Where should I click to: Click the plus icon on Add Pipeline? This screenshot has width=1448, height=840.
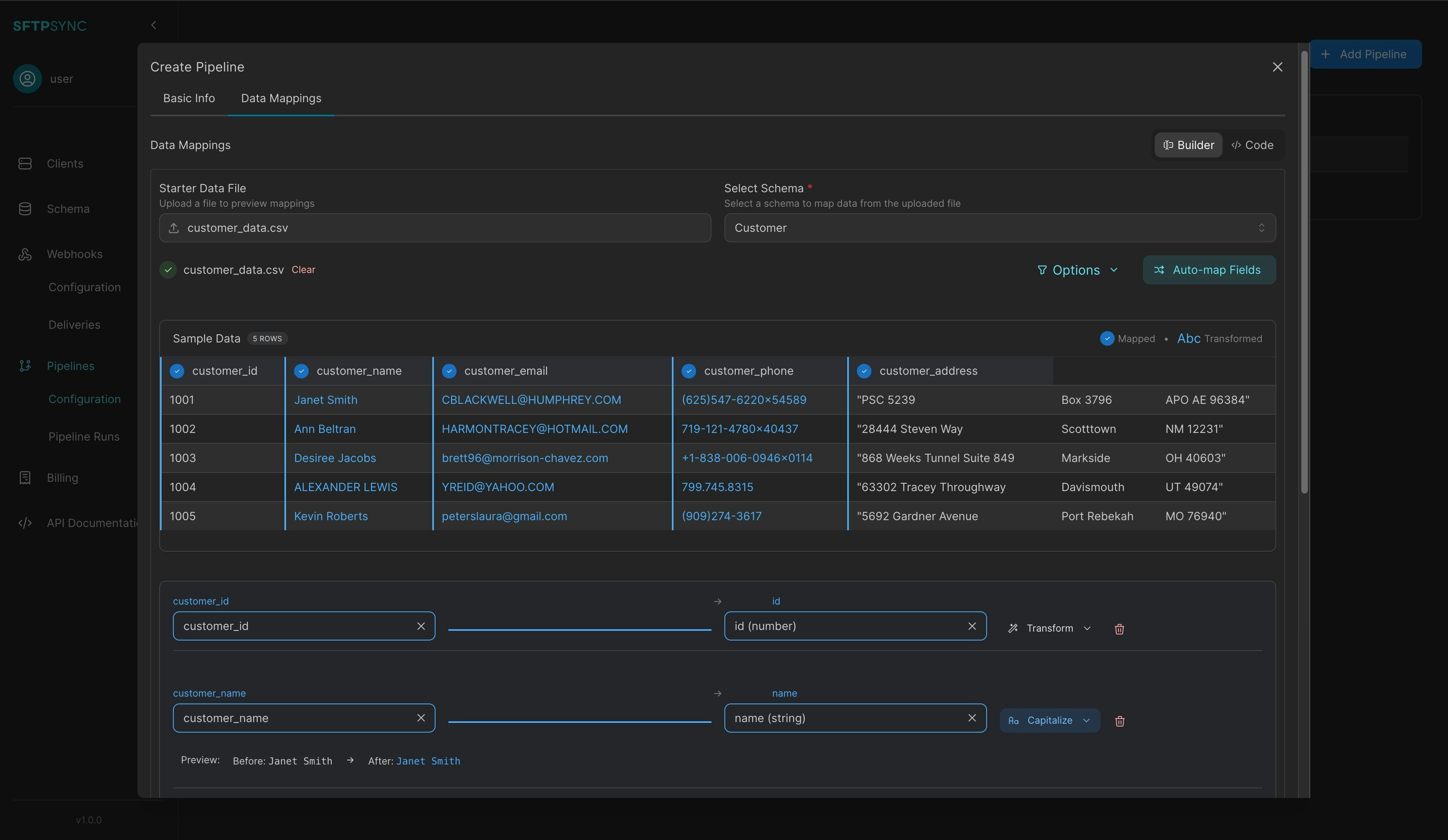(1325, 55)
